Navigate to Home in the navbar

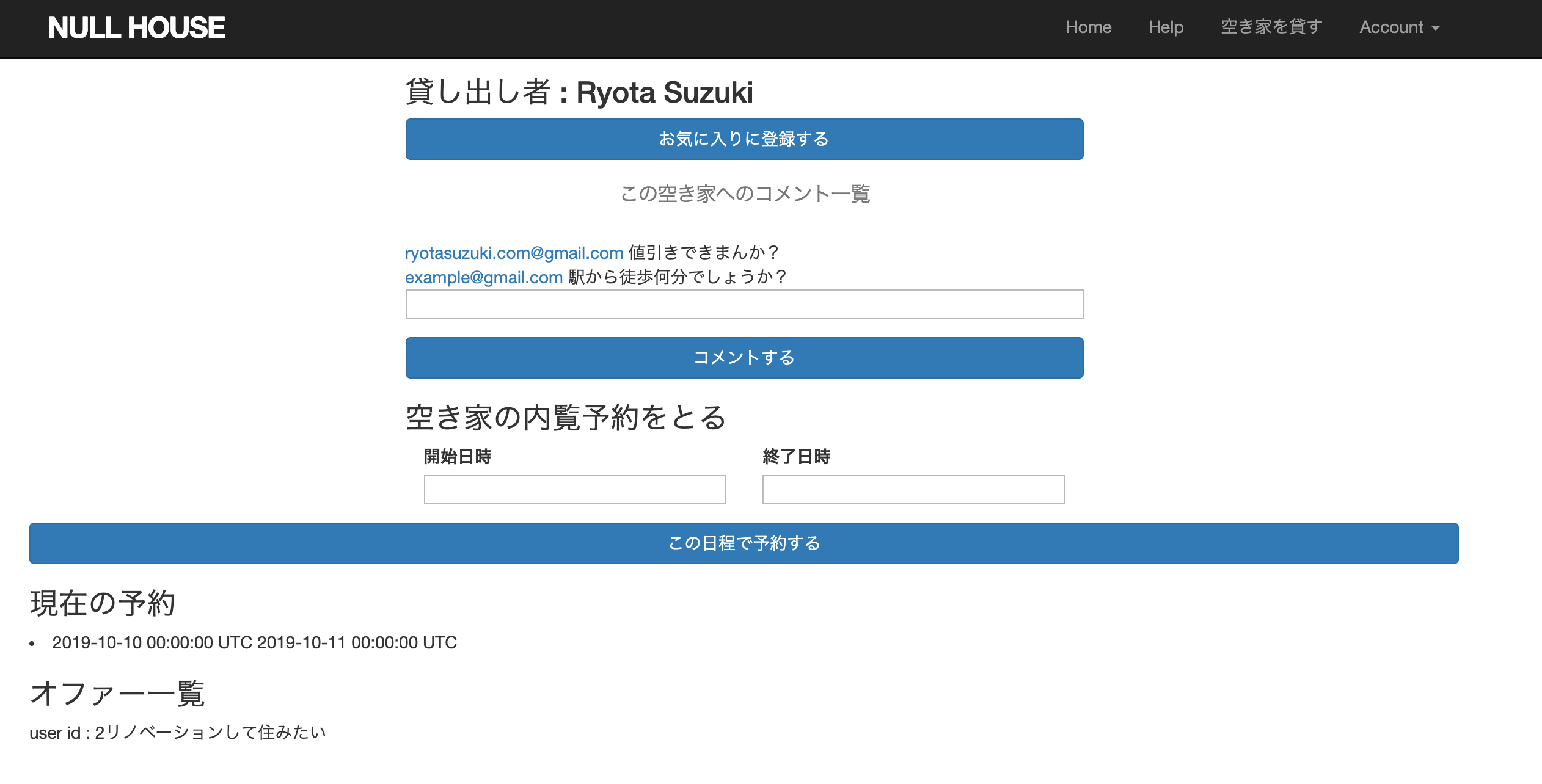[x=1089, y=27]
